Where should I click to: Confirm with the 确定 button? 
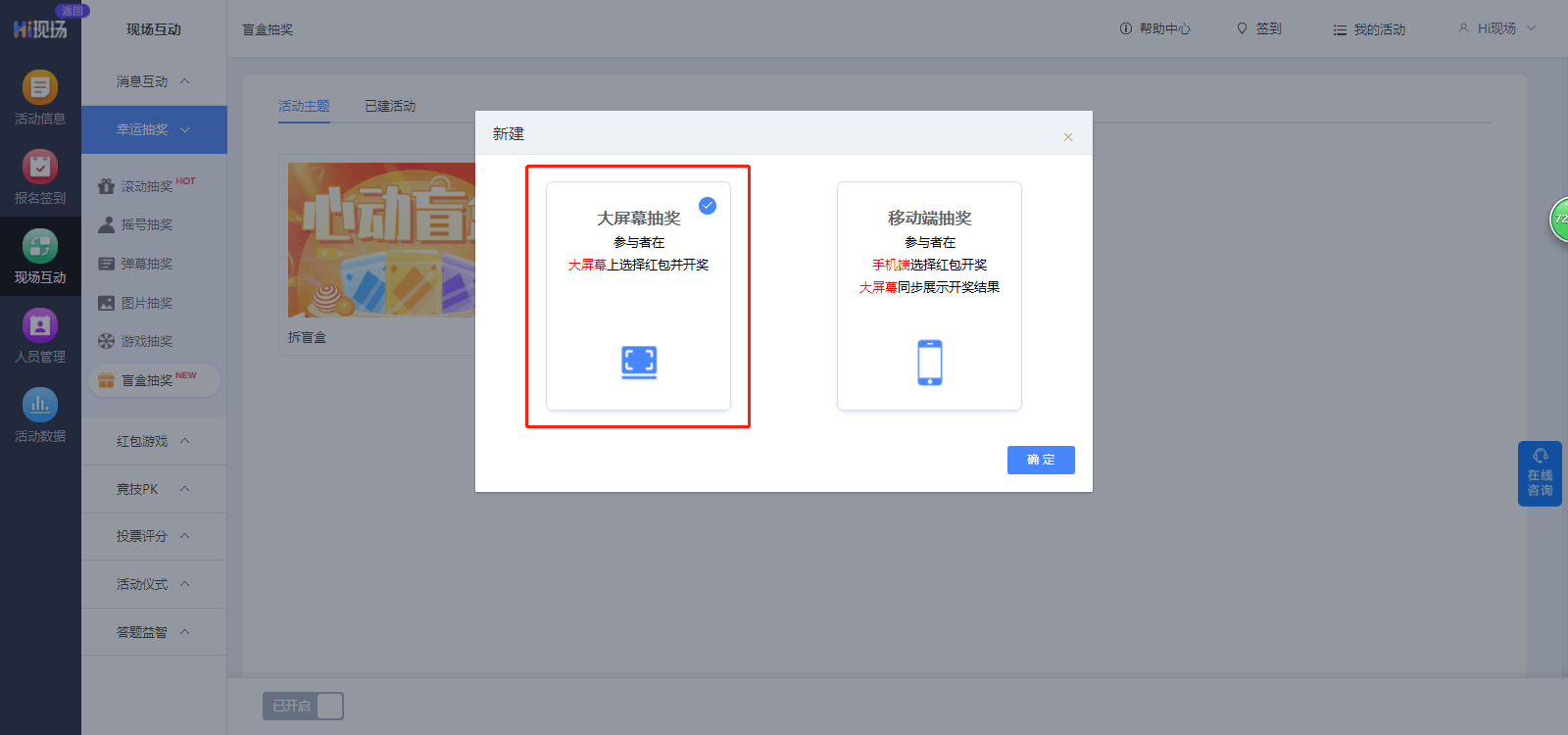1041,460
